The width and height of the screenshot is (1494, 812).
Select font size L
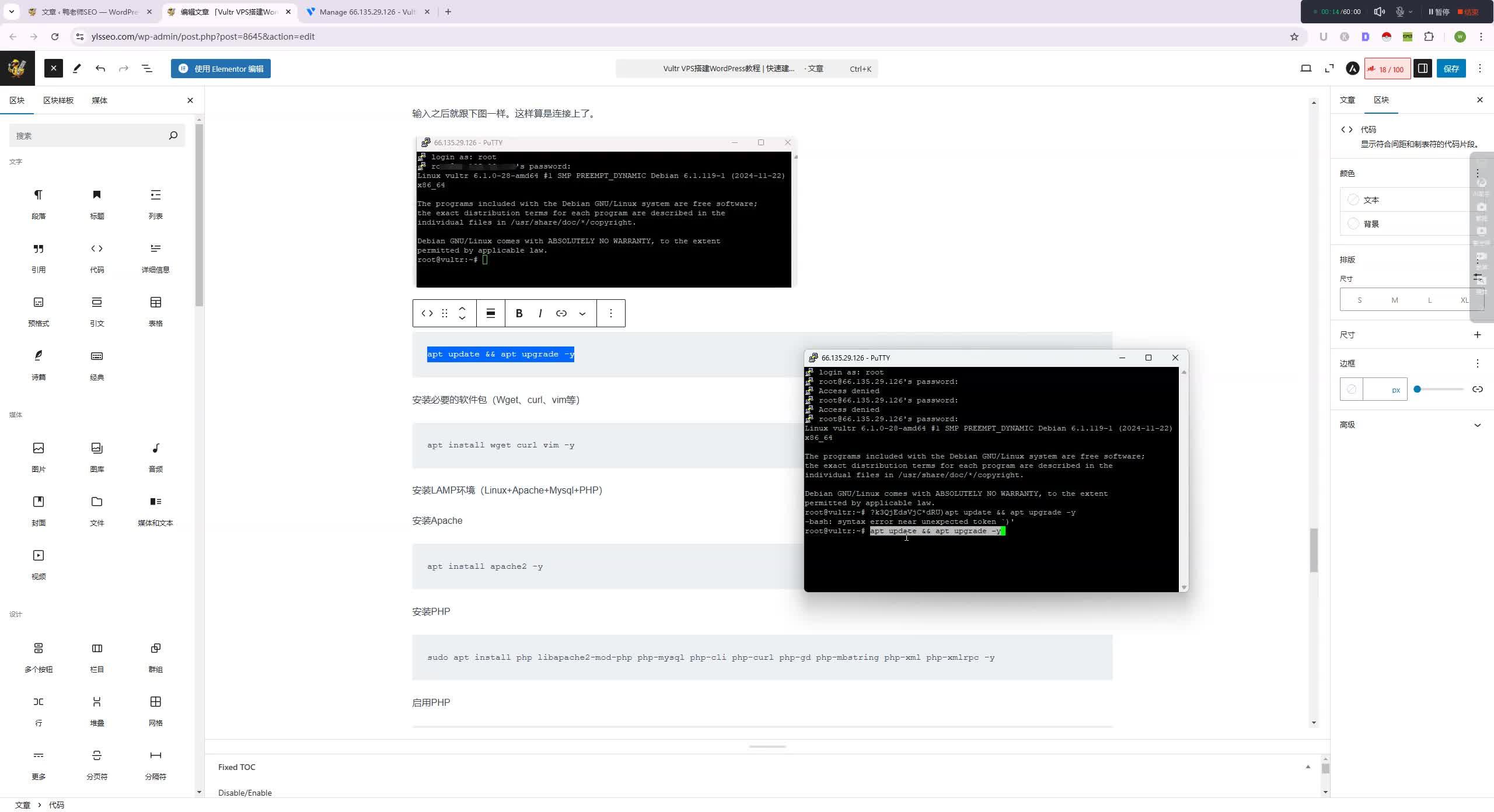(x=1429, y=300)
